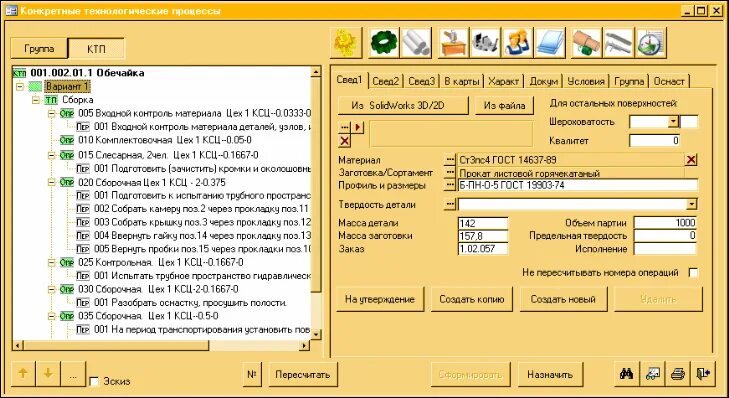Open the Шероховатость dropdown
Screen dimensions: 729x398
(673, 122)
